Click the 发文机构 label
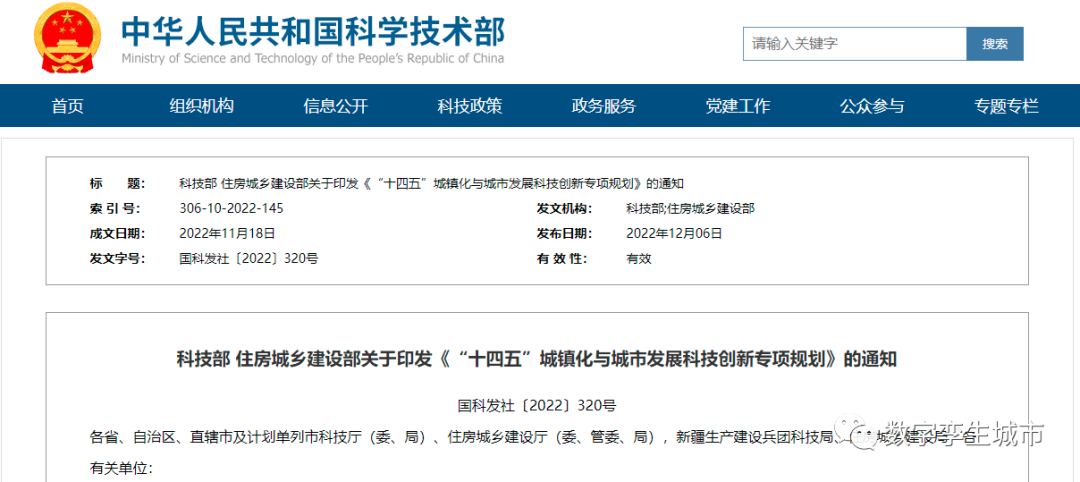The height and width of the screenshot is (482, 1080). (x=565, y=209)
